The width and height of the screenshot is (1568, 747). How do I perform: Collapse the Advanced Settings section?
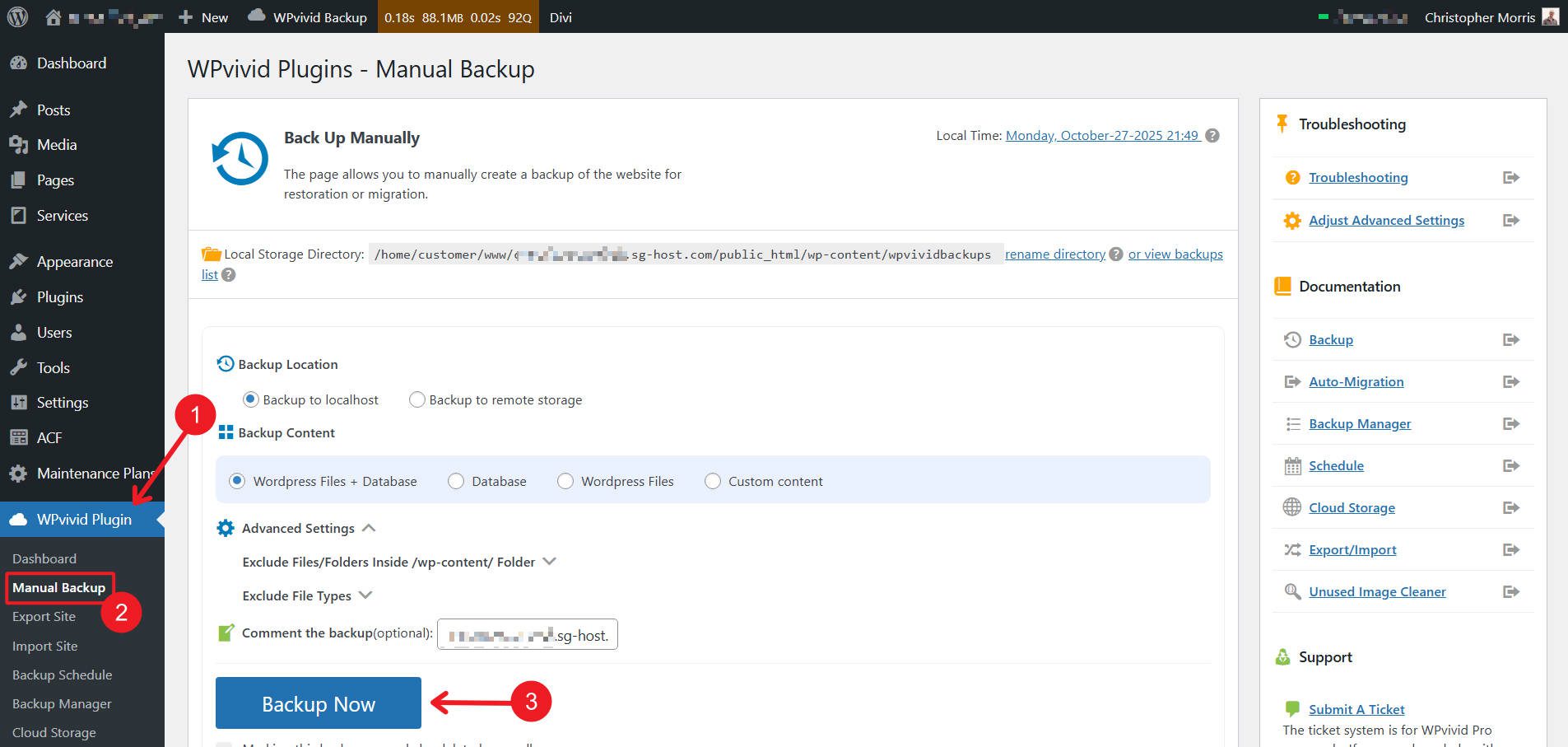370,527
